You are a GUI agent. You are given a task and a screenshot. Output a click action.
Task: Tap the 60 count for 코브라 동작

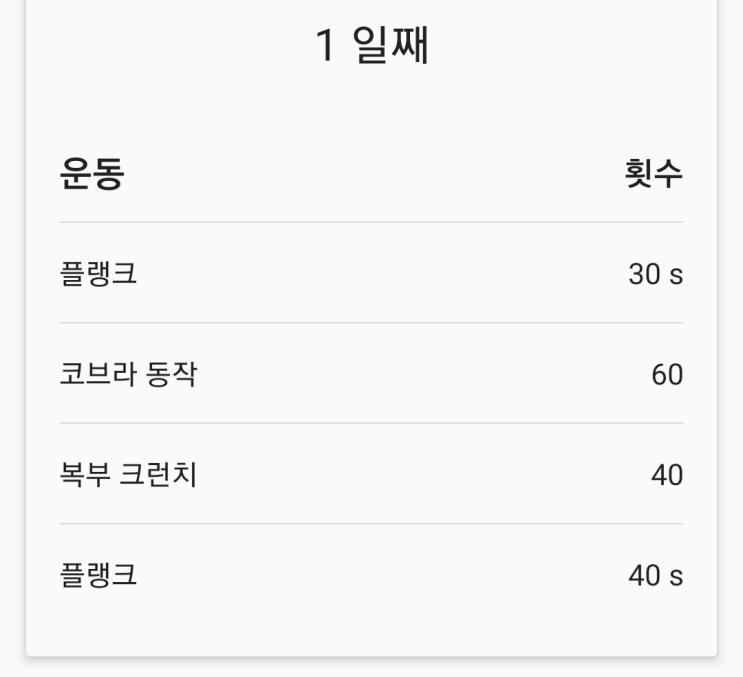coord(667,374)
